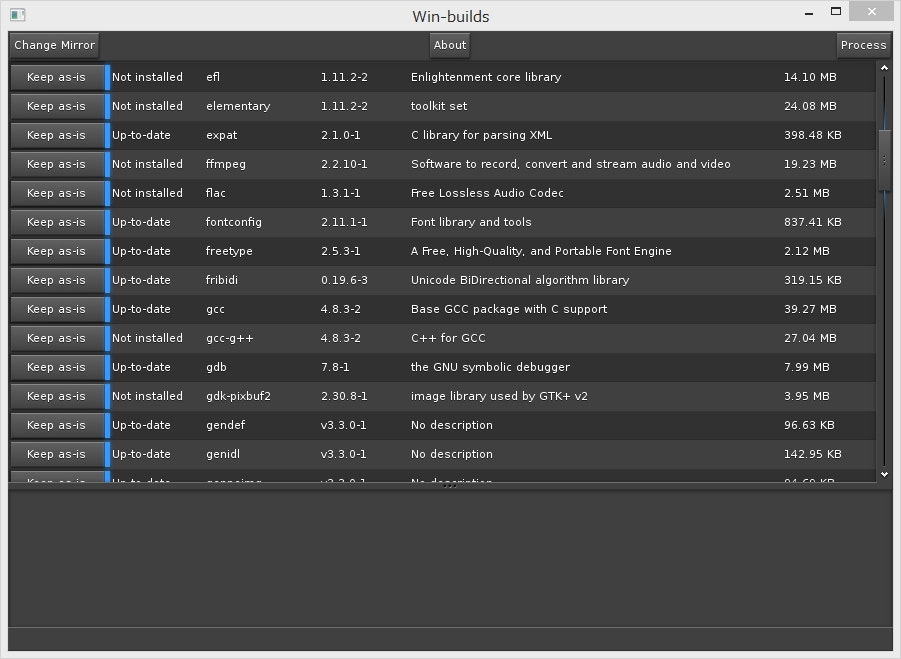901x659 pixels.
Task: Click Keep as-is button for freetype
Action: (57, 251)
